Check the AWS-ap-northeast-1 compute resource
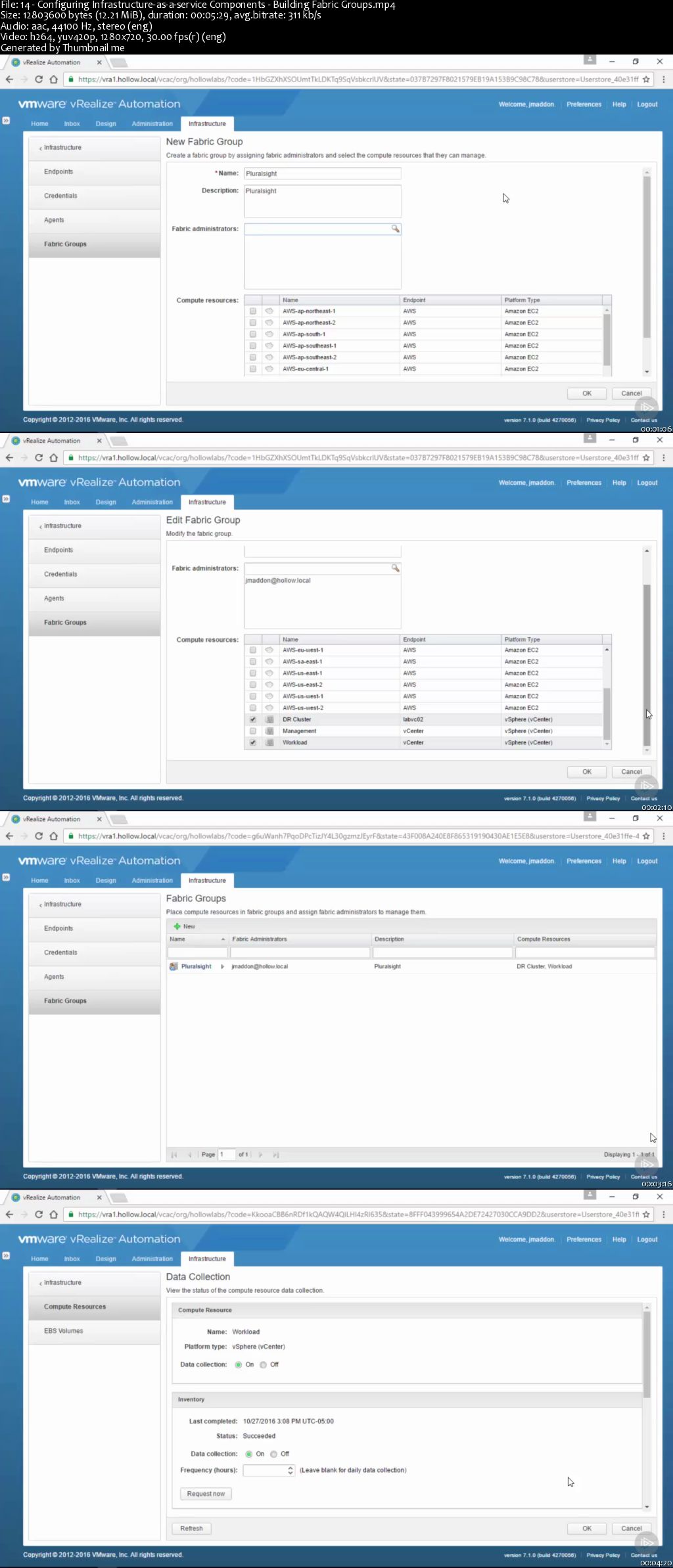Image resolution: width=673 pixels, height=1568 pixels. (253, 311)
